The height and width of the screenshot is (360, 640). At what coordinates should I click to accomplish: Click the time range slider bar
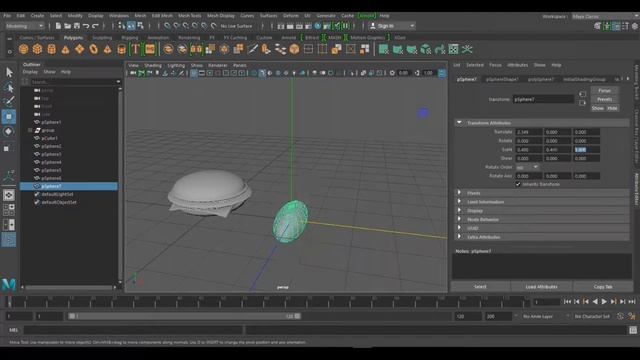(184, 316)
